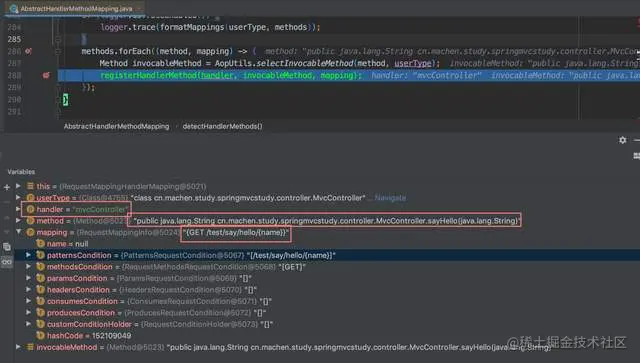The width and height of the screenshot is (640, 363).
Task: Click the Navigate link beside userType
Action: pyautogui.click(x=390, y=198)
